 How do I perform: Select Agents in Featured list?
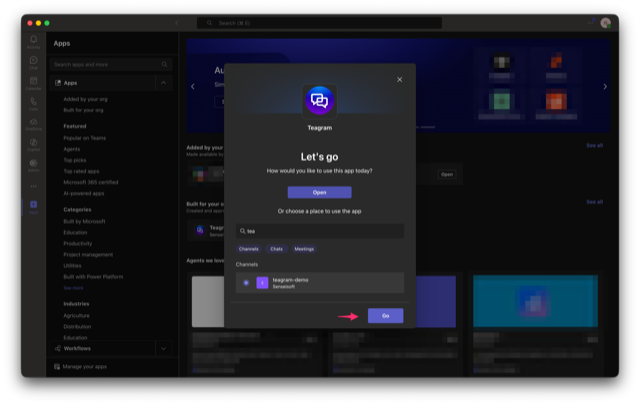point(72,149)
